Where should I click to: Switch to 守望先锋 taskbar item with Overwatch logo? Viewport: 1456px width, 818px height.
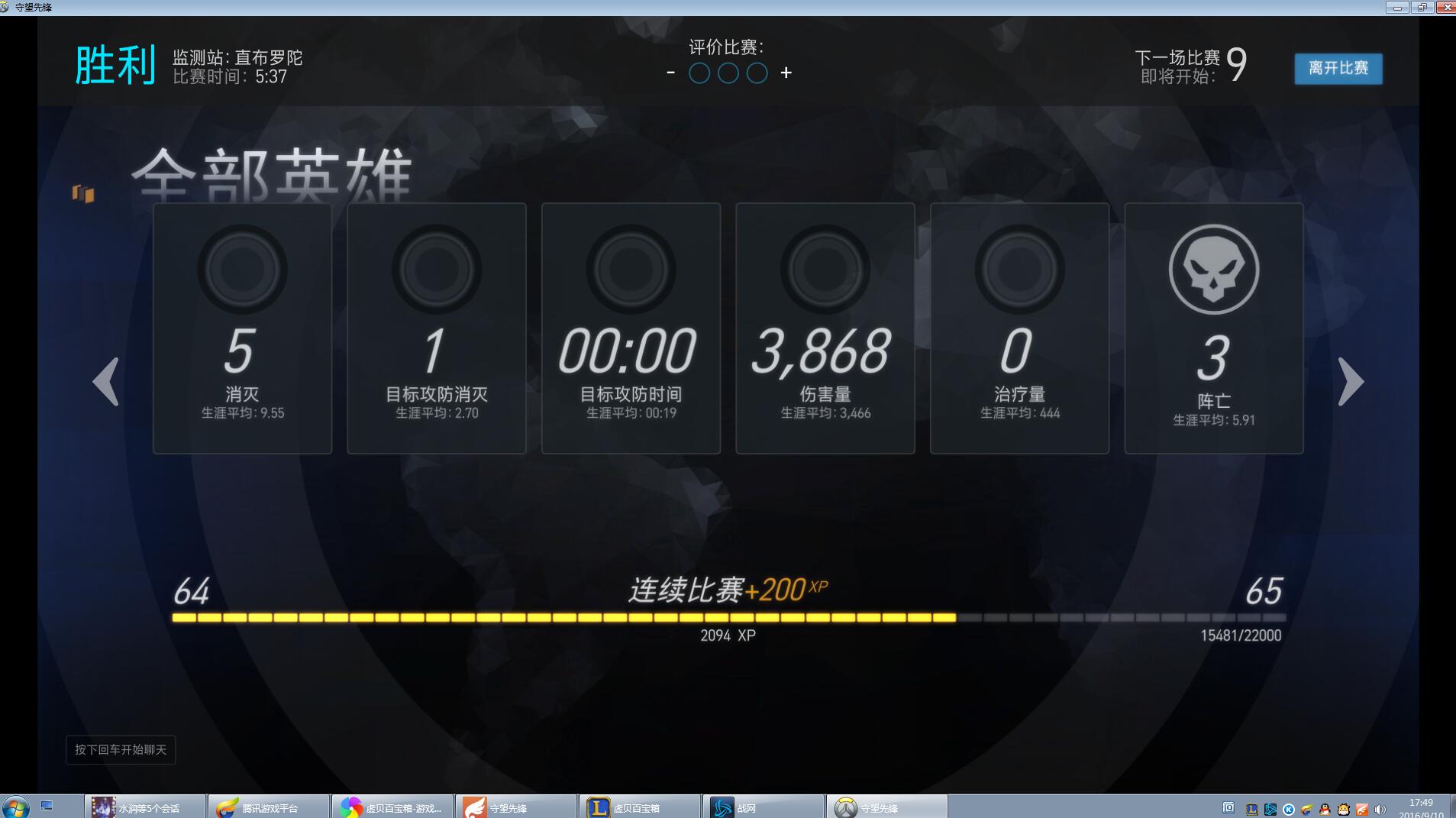pos(887,807)
